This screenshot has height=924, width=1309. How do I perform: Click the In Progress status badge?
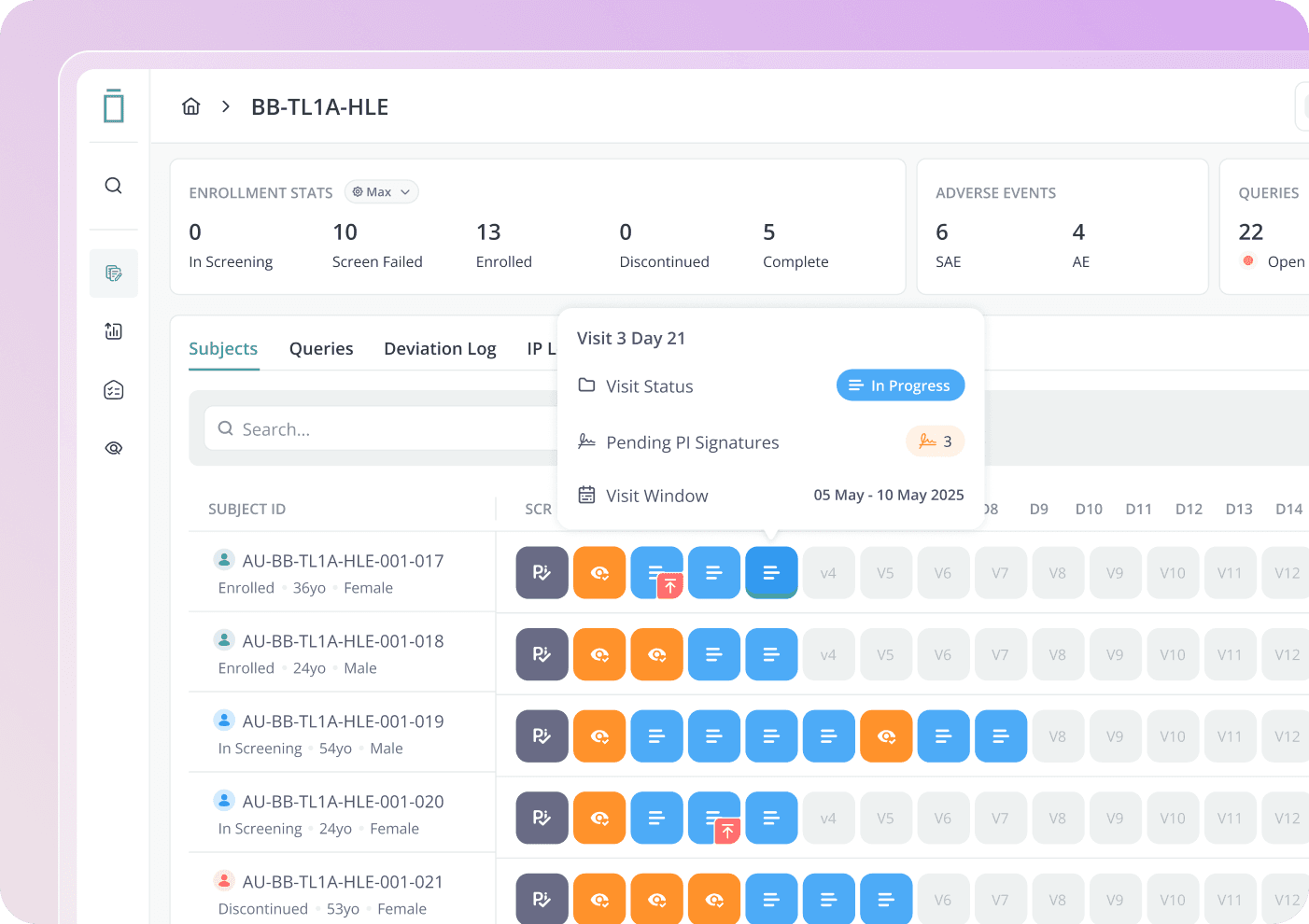click(900, 385)
